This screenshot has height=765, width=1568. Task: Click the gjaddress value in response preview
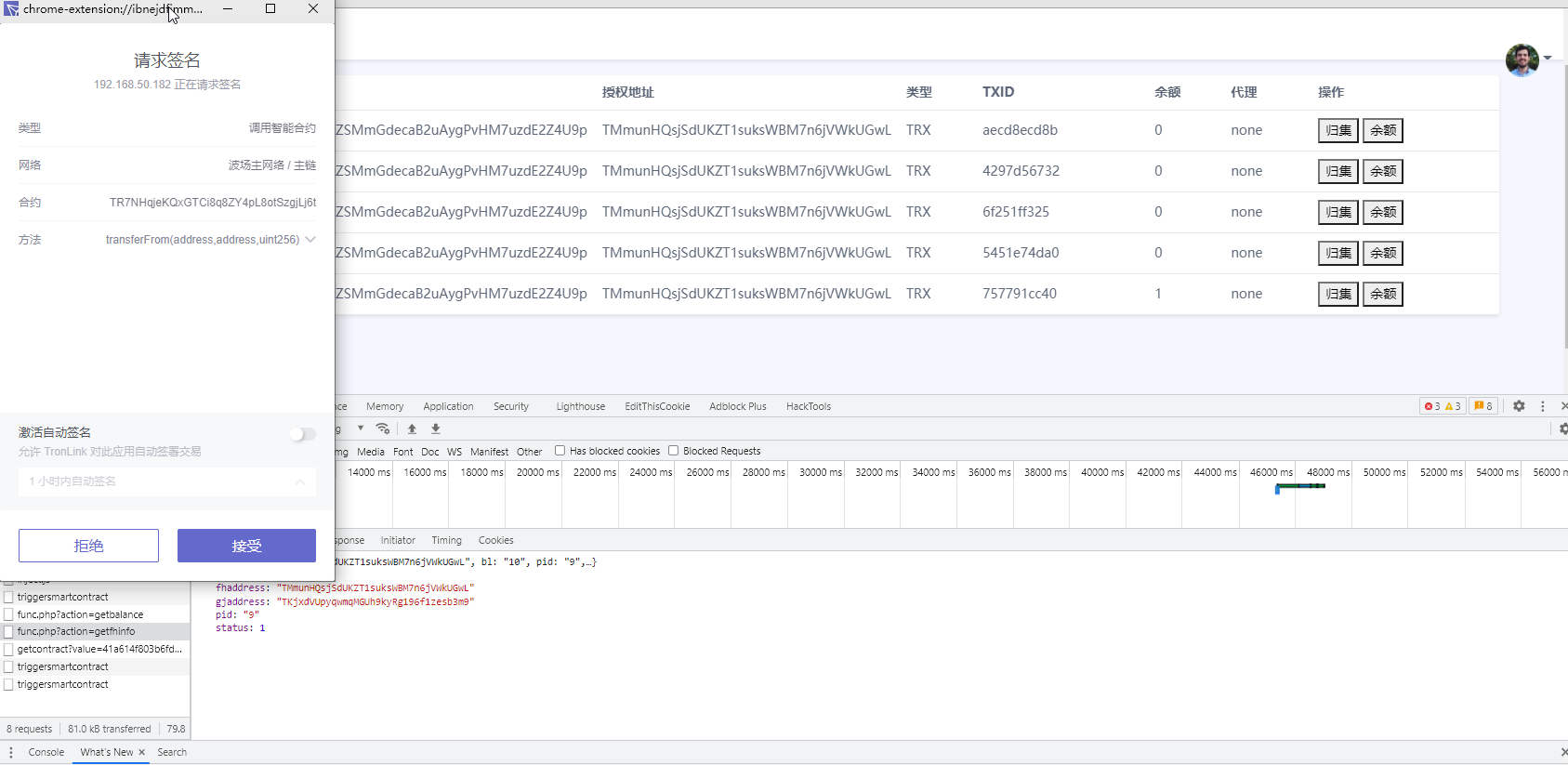[376, 601]
